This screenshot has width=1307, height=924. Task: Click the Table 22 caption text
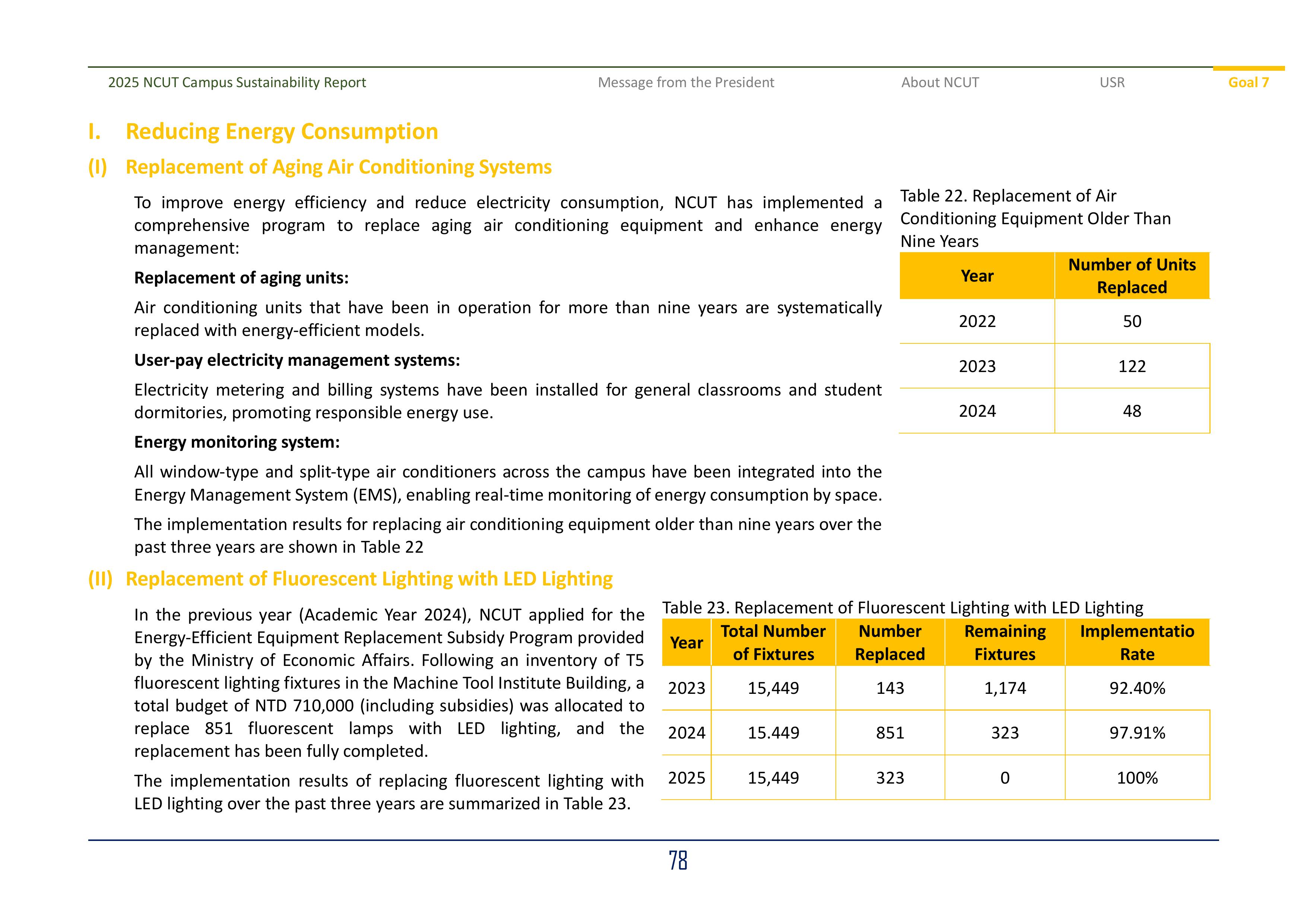click(1035, 219)
